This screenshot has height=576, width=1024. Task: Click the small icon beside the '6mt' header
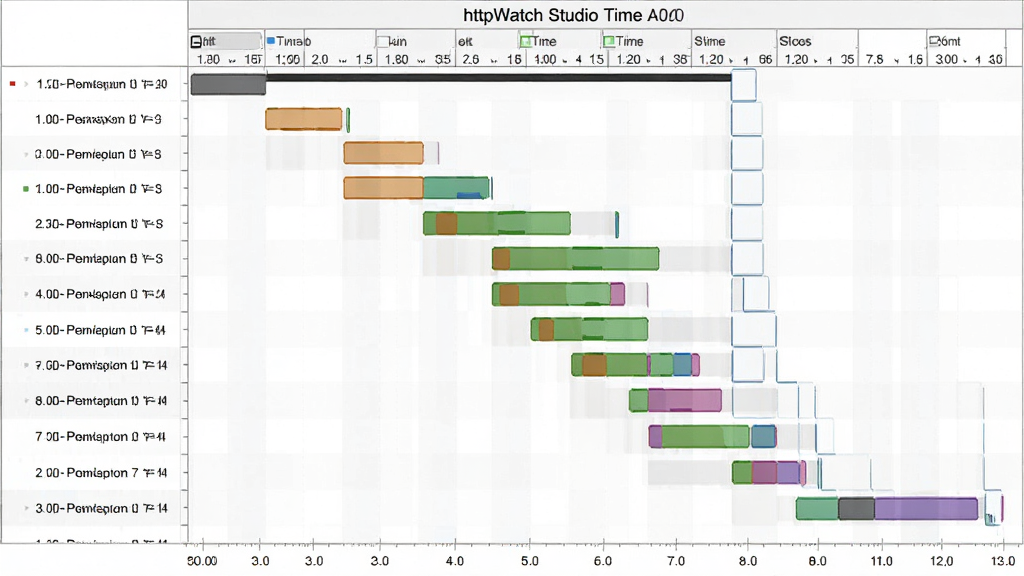934,41
